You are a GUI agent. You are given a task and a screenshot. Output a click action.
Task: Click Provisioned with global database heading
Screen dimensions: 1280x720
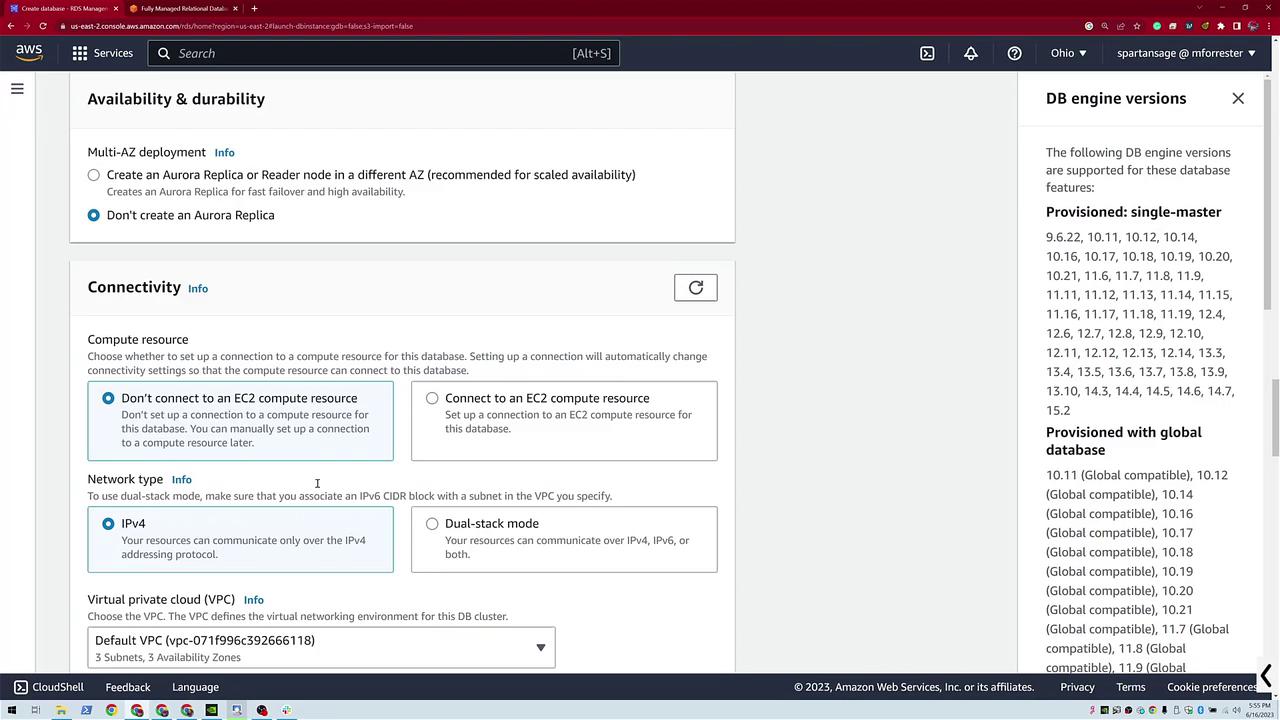click(1124, 441)
